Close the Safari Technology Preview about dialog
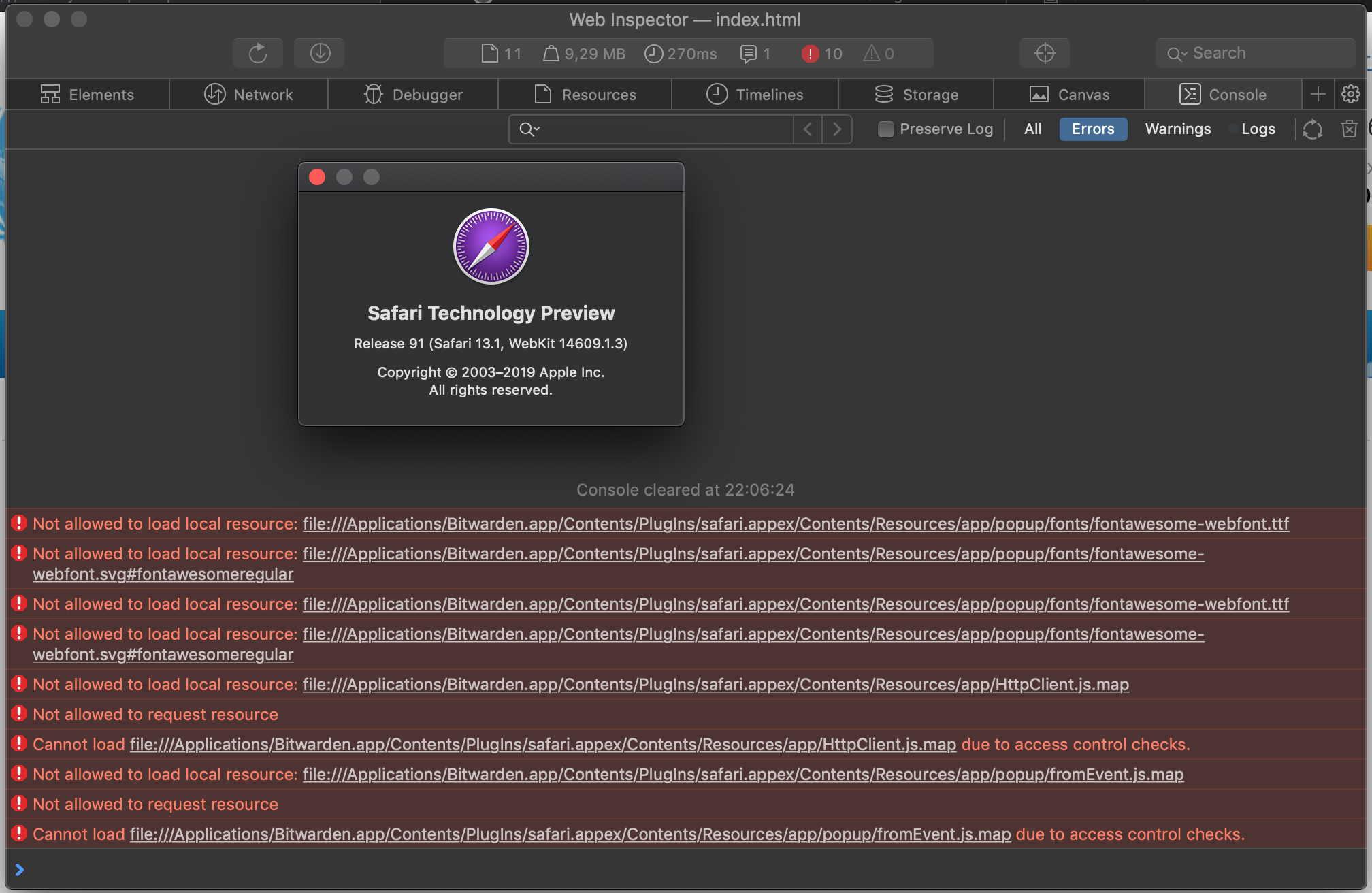This screenshot has height=893, width=1372. click(317, 177)
